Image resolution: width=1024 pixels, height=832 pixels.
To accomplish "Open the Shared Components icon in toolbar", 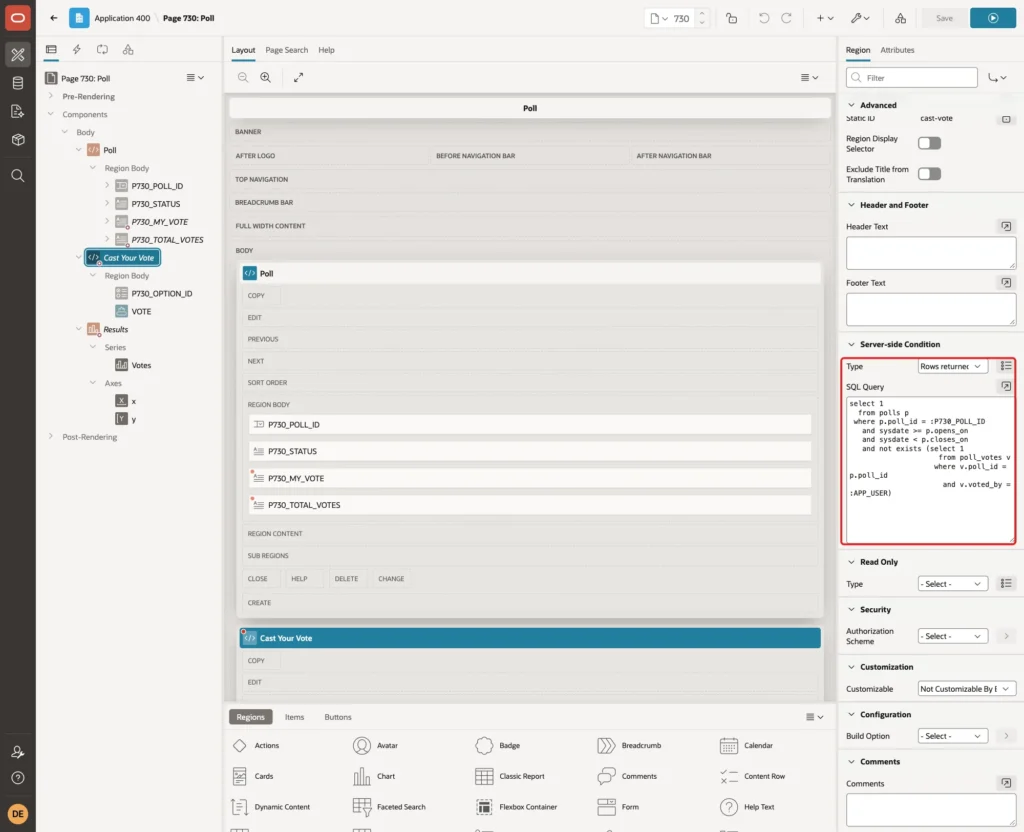I will pyautogui.click(x=900, y=18).
